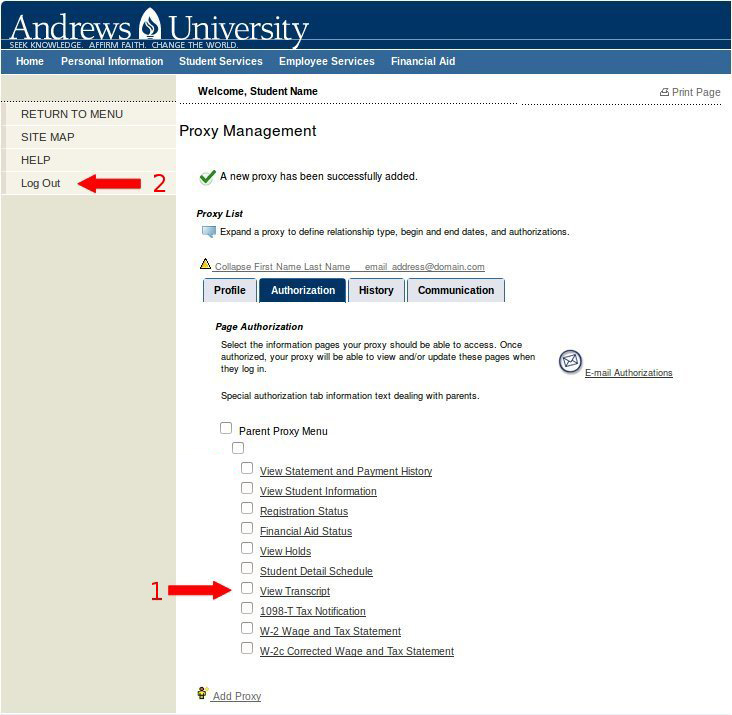Open the HELP sidebar link

(x=35, y=160)
